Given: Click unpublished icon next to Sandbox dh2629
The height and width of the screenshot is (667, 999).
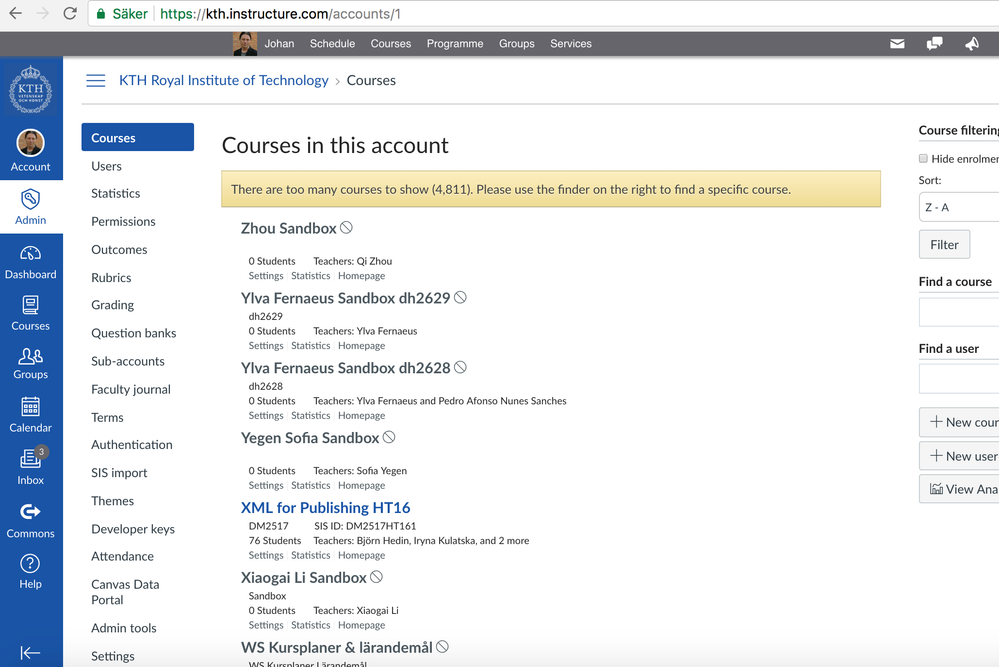Looking at the screenshot, I should pyautogui.click(x=460, y=298).
